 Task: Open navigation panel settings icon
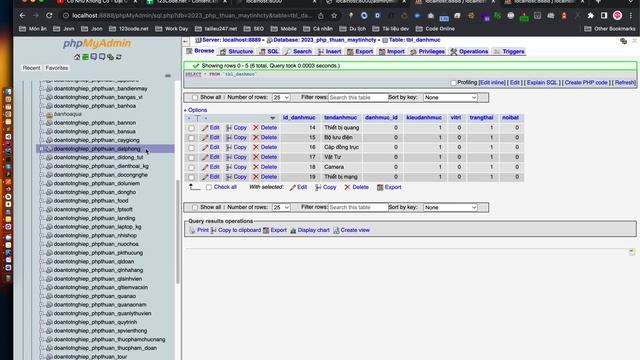click(x=110, y=57)
